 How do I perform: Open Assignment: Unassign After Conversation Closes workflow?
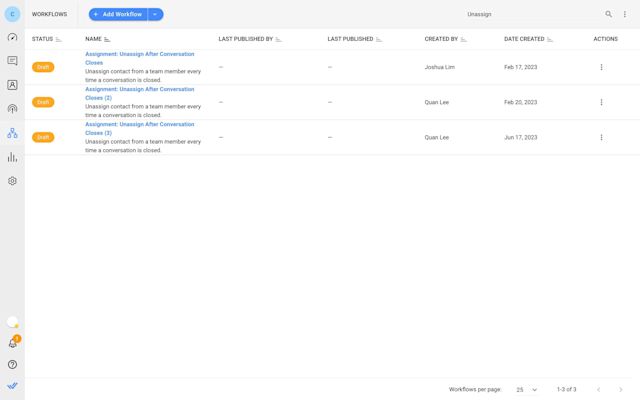tap(140, 58)
